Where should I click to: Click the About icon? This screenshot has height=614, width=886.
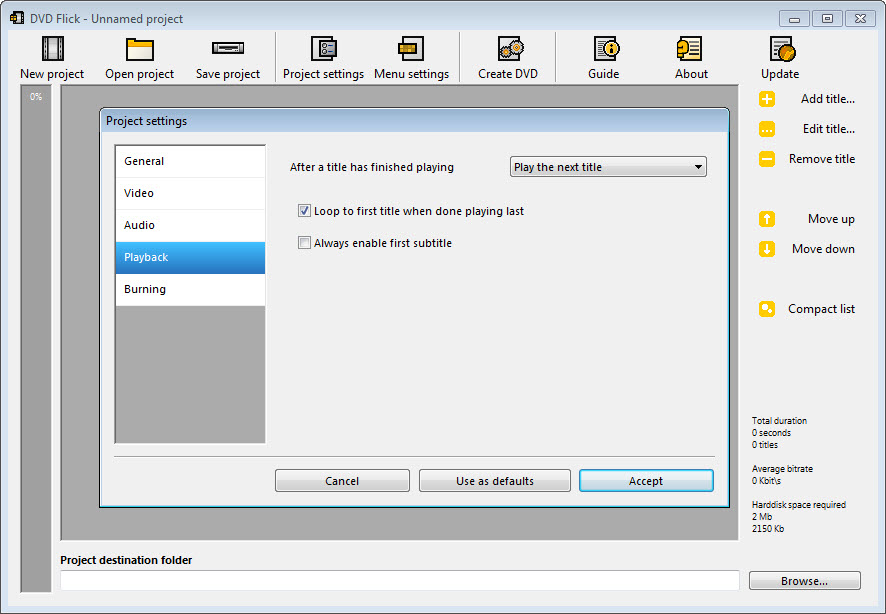(x=689, y=49)
